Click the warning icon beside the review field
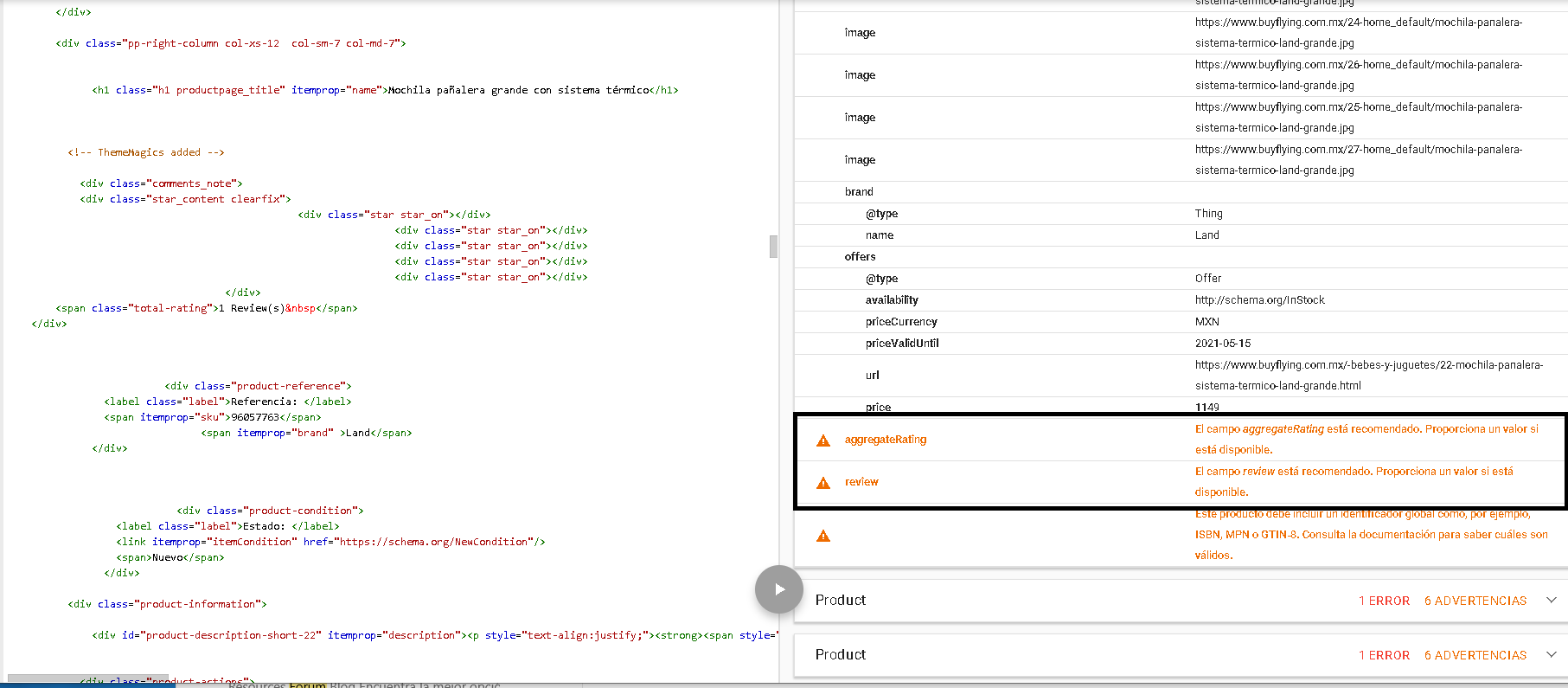The image size is (1568, 688). pyautogui.click(x=823, y=483)
